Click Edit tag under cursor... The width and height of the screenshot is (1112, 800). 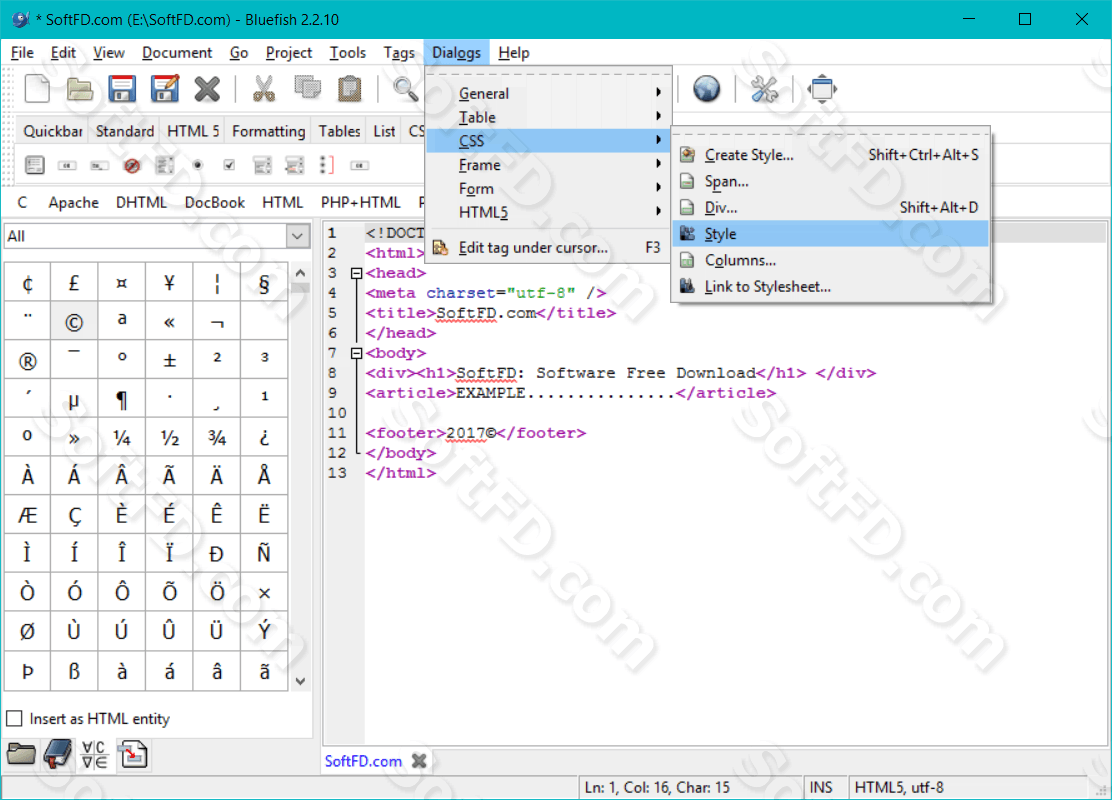coord(547,248)
